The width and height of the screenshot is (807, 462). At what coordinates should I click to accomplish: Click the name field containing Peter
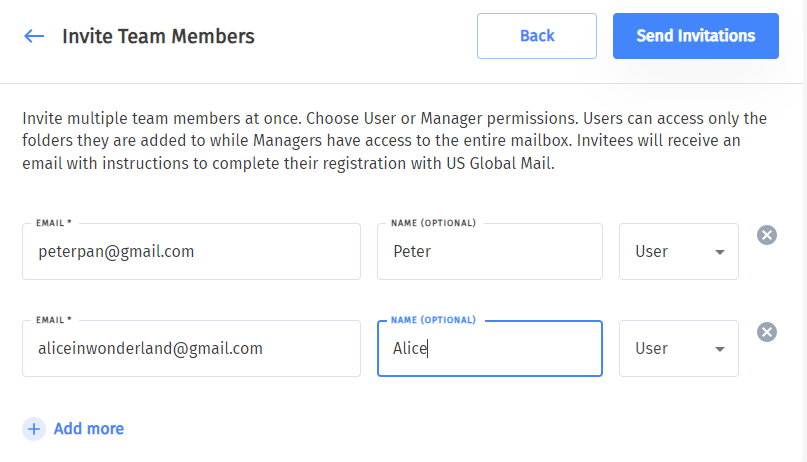tap(489, 252)
